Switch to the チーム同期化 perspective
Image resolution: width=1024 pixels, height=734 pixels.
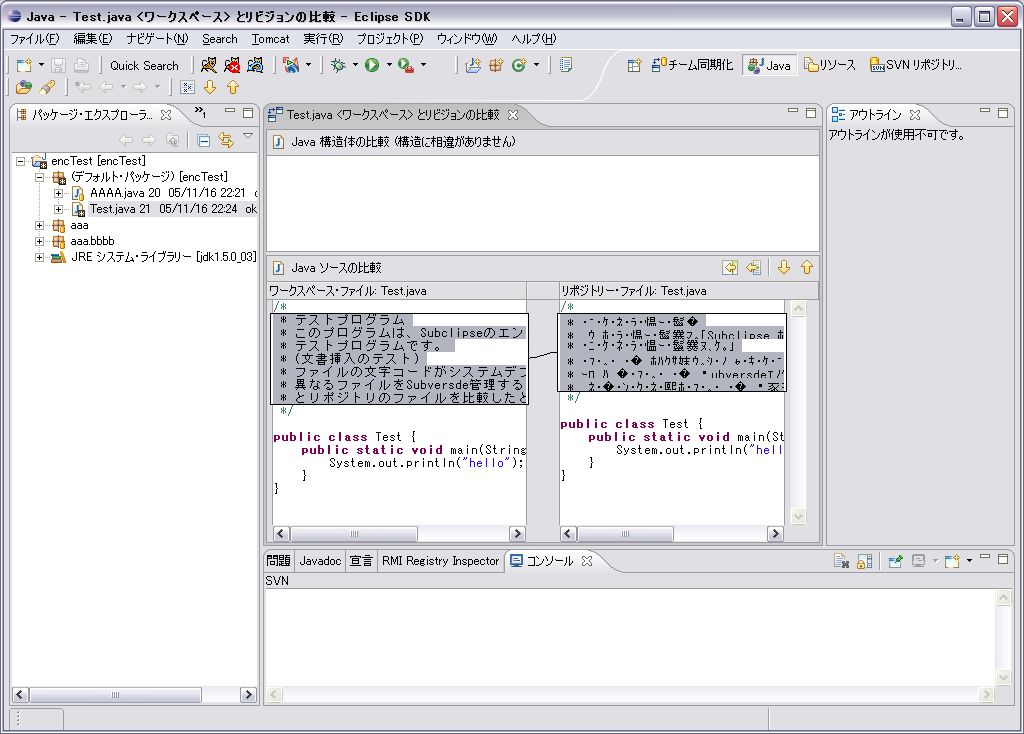click(x=692, y=65)
